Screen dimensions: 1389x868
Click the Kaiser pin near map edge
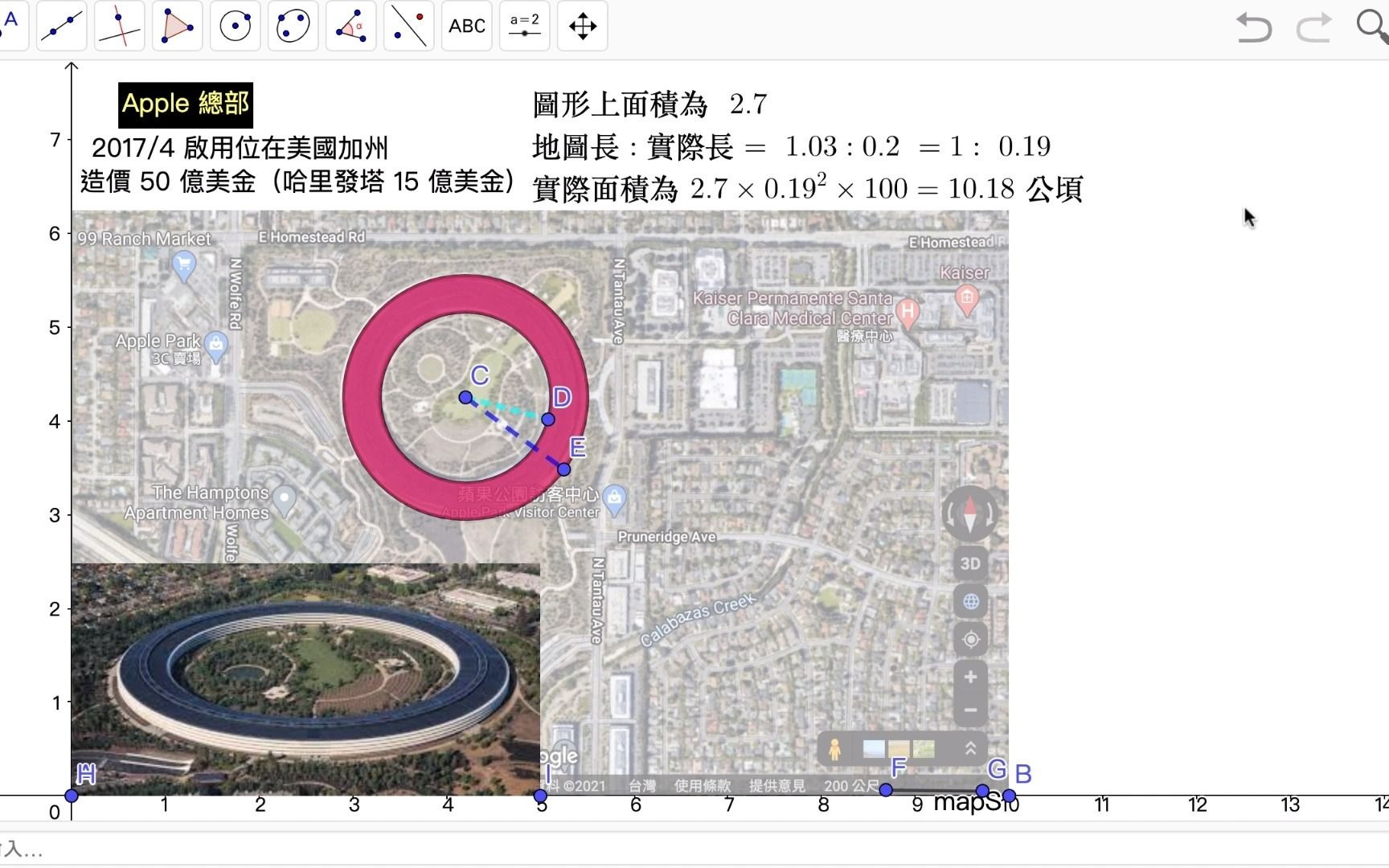(x=967, y=299)
